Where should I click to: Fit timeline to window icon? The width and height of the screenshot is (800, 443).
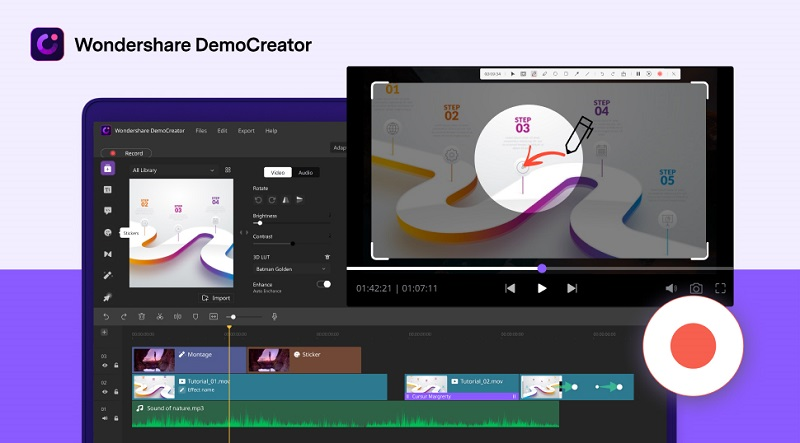[x=213, y=317]
